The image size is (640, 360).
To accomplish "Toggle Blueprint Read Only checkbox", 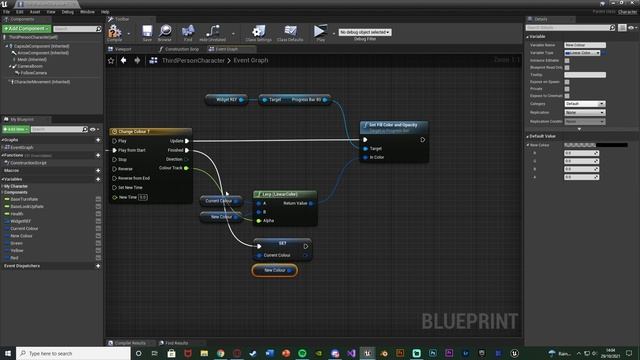I will coord(567,67).
